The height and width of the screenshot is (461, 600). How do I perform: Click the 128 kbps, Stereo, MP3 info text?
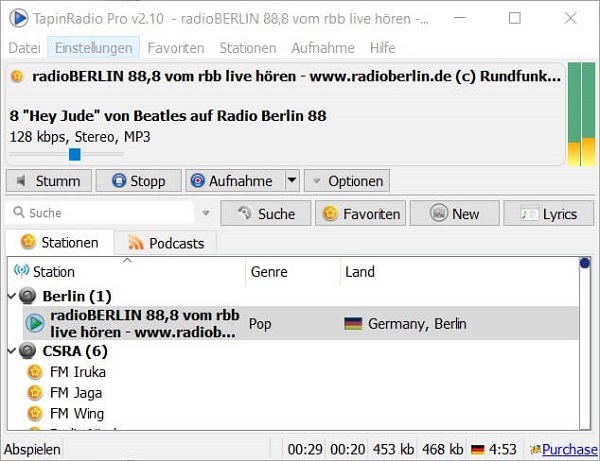point(80,137)
